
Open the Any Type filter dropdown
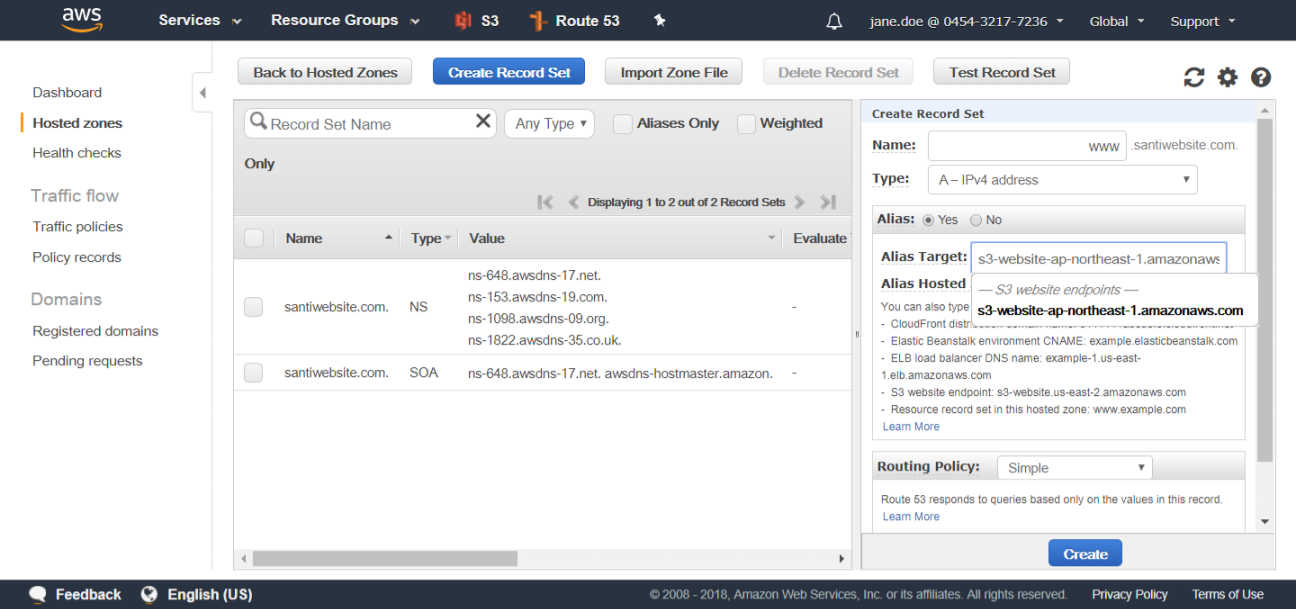549,124
